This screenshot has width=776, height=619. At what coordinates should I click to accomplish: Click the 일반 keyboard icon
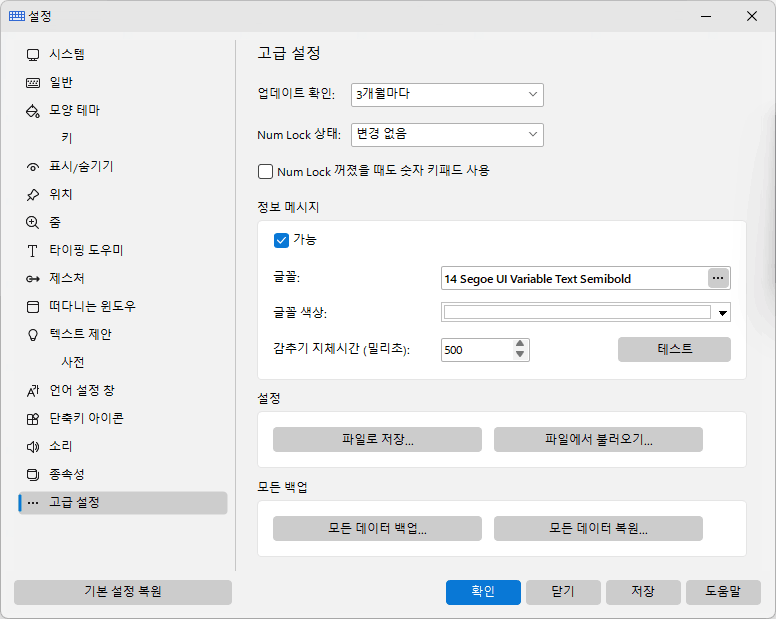click(x=33, y=83)
